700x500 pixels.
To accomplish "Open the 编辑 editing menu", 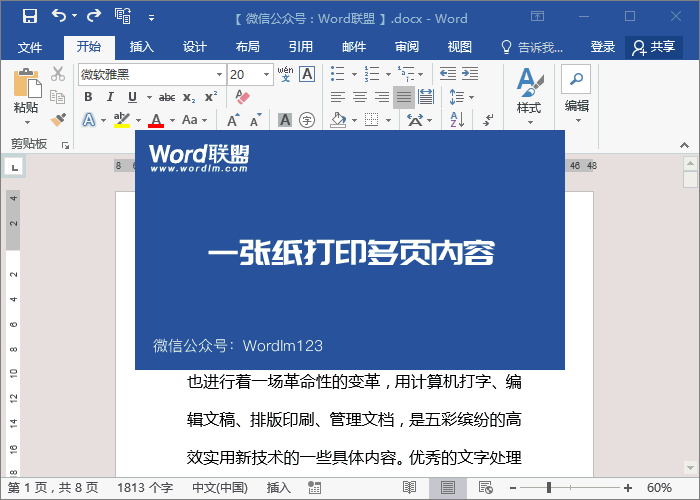I will (577, 95).
